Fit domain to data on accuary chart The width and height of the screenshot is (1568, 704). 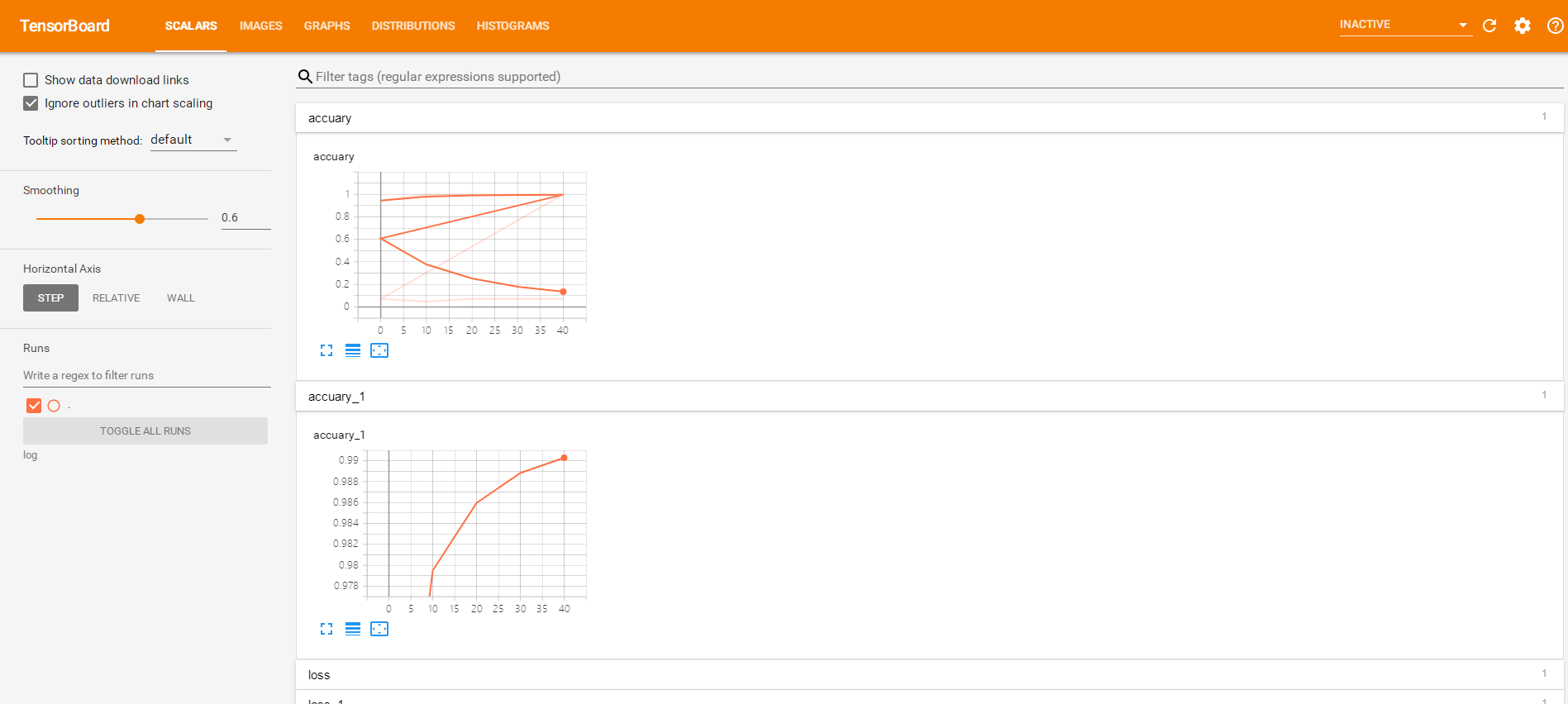coord(379,350)
